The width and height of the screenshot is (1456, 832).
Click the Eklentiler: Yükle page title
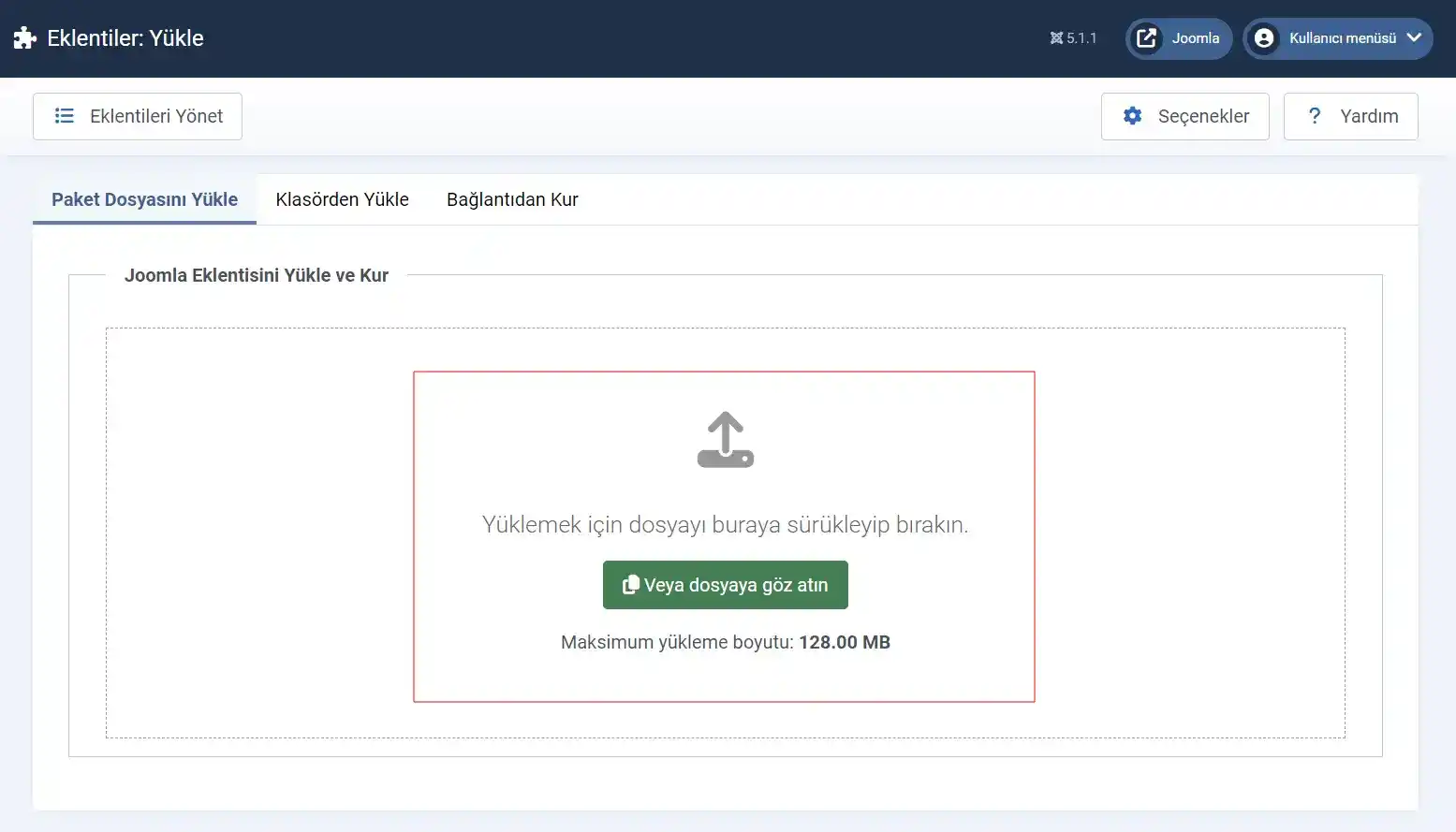[126, 38]
